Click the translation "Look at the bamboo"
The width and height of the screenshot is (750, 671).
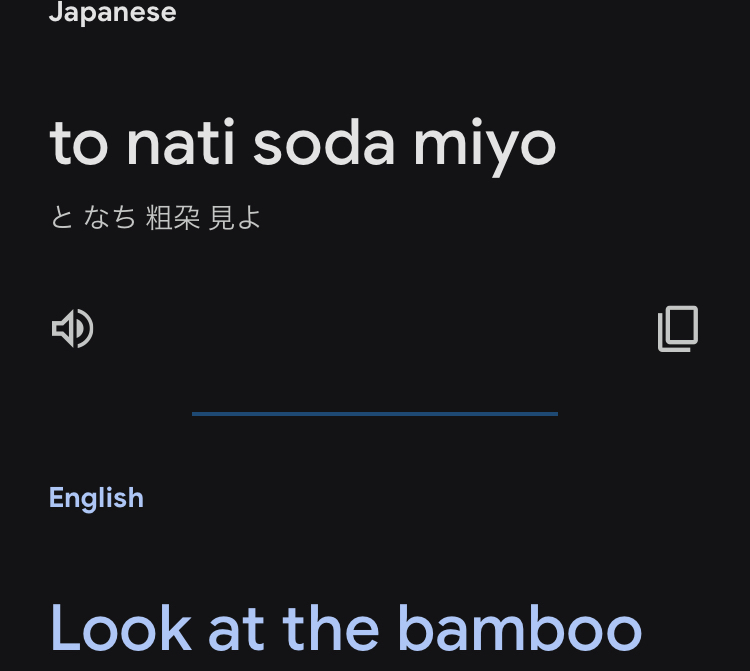pyautogui.click(x=345, y=628)
